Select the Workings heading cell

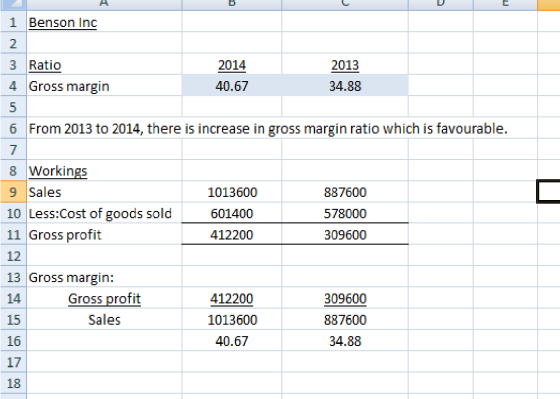coord(104,171)
